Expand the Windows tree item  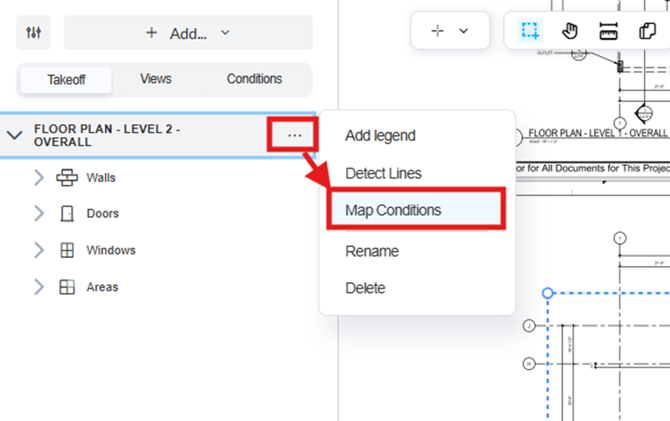[39, 250]
